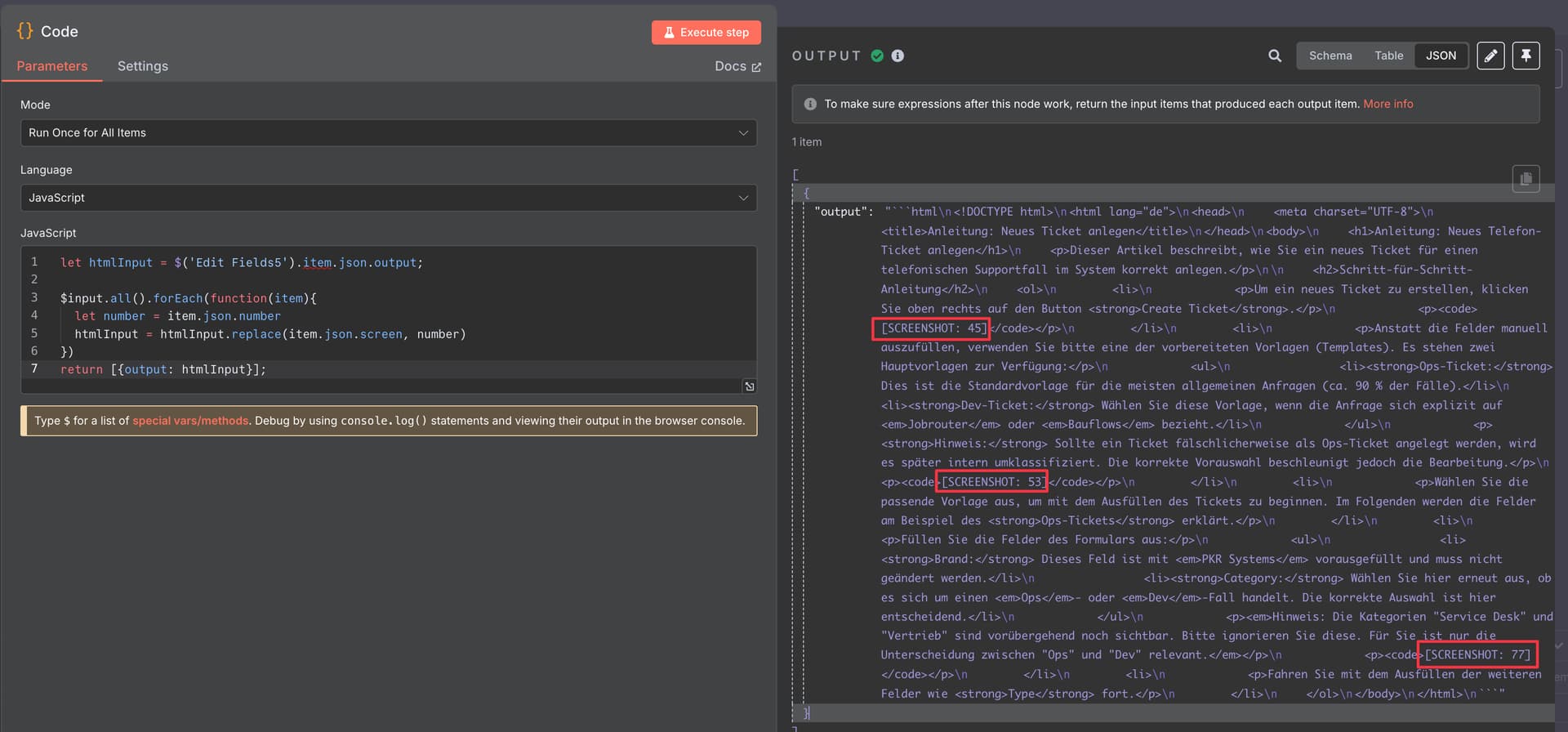Viewport: 1568px width, 732px height.
Task: Click the $input.all().forEach line
Action: [x=188, y=298]
